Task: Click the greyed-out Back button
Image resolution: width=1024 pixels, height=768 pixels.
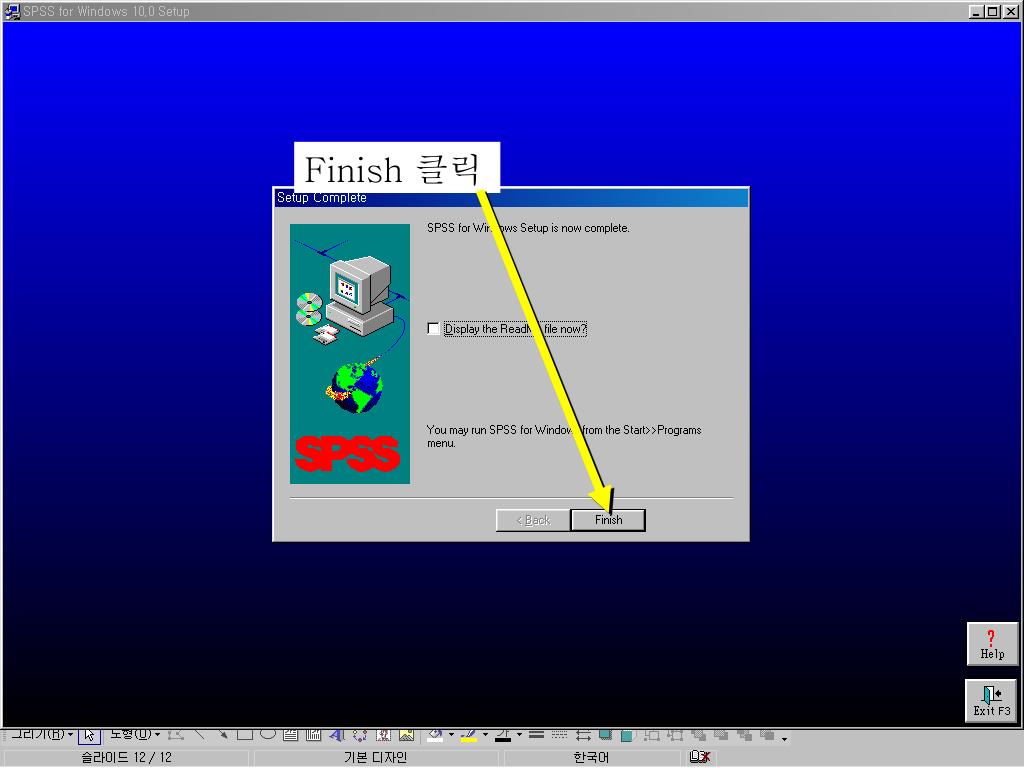Action: [x=533, y=520]
